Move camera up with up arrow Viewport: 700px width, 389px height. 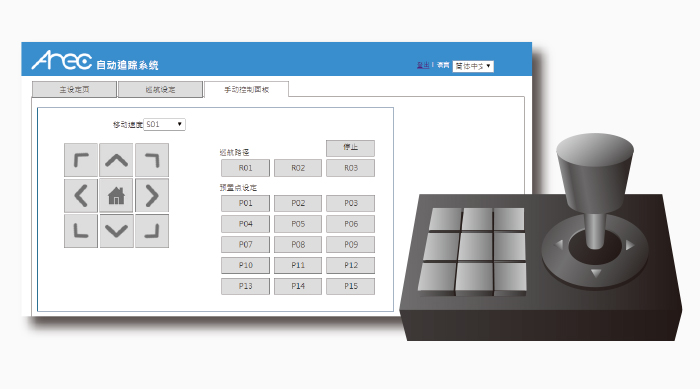coord(116,160)
